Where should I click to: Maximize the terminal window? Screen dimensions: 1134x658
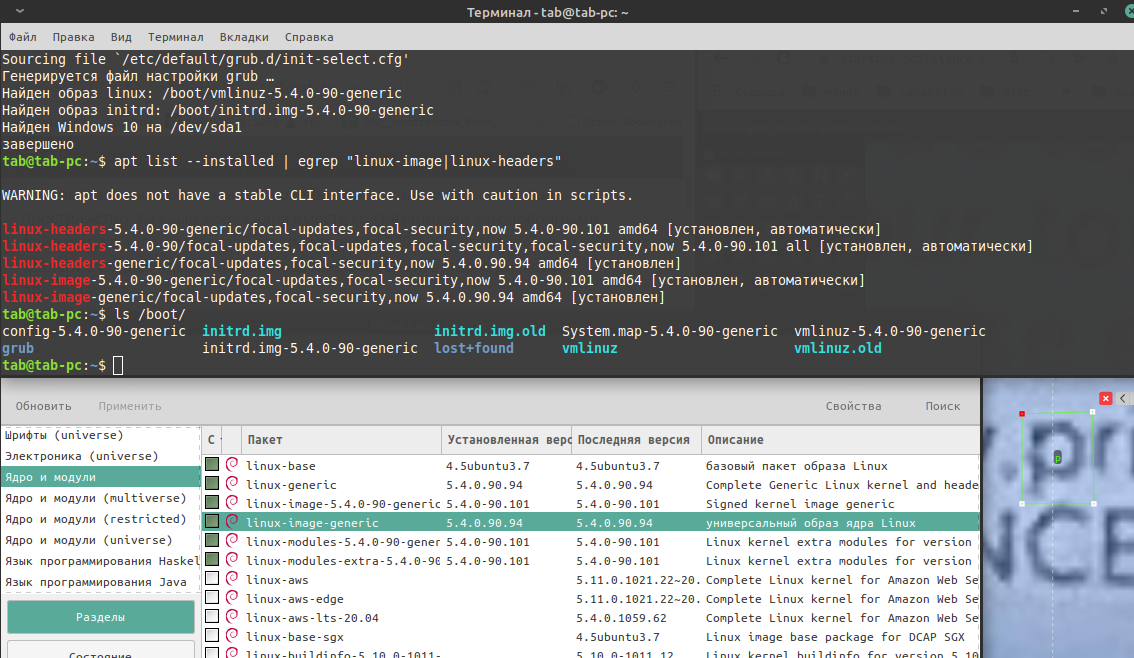pyautogui.click(x=1104, y=12)
